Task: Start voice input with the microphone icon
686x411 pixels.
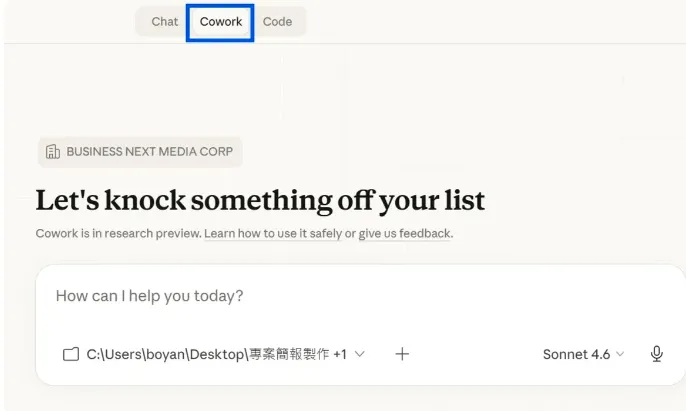Action: pyautogui.click(x=657, y=354)
